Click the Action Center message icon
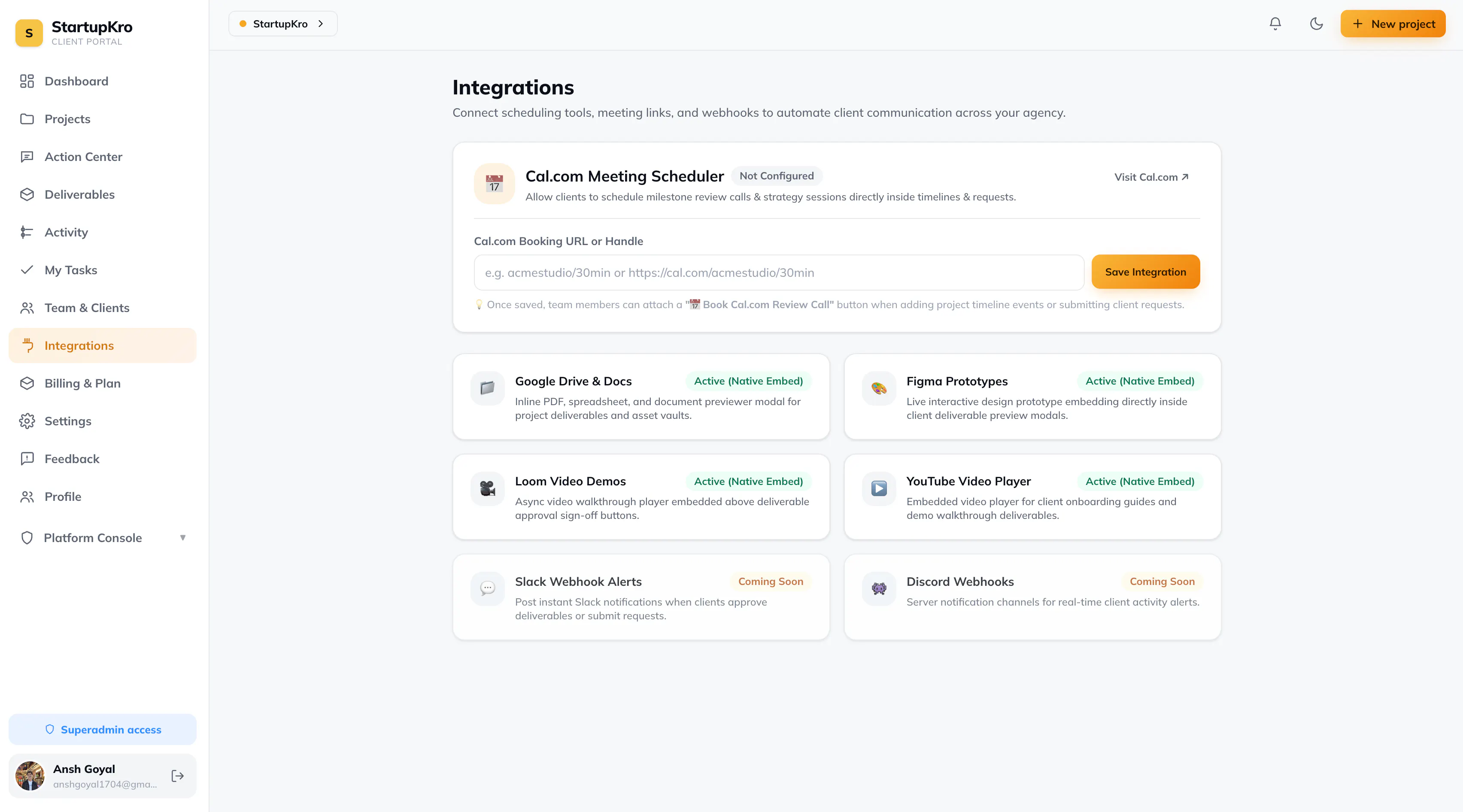 click(27, 157)
